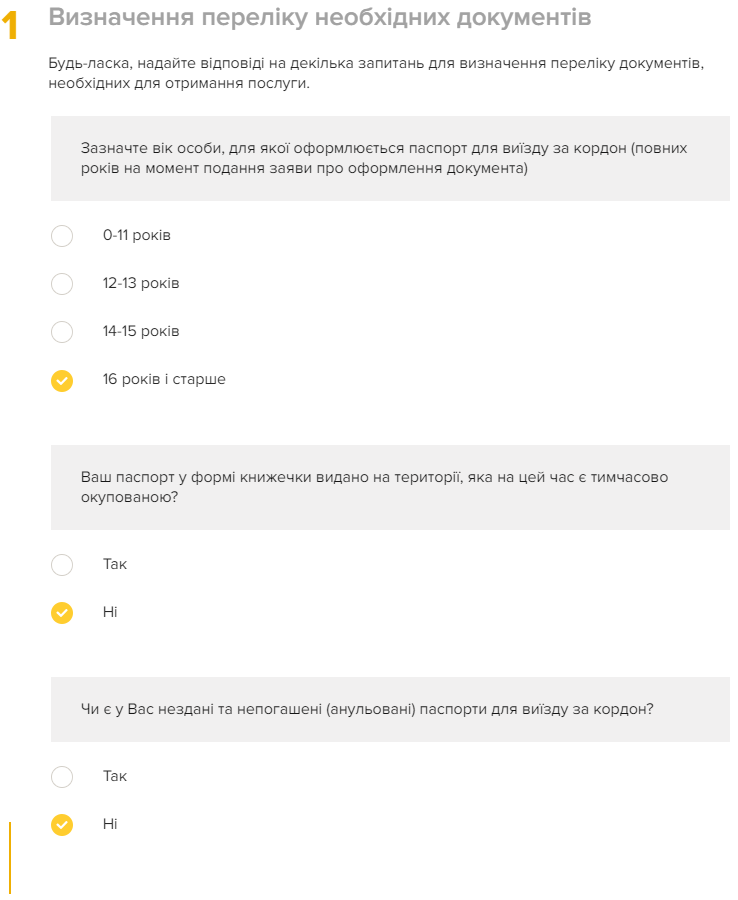The height and width of the screenshot is (900, 738).
Task: Choose Так radio for unreturned passports question
Action: coord(62,777)
